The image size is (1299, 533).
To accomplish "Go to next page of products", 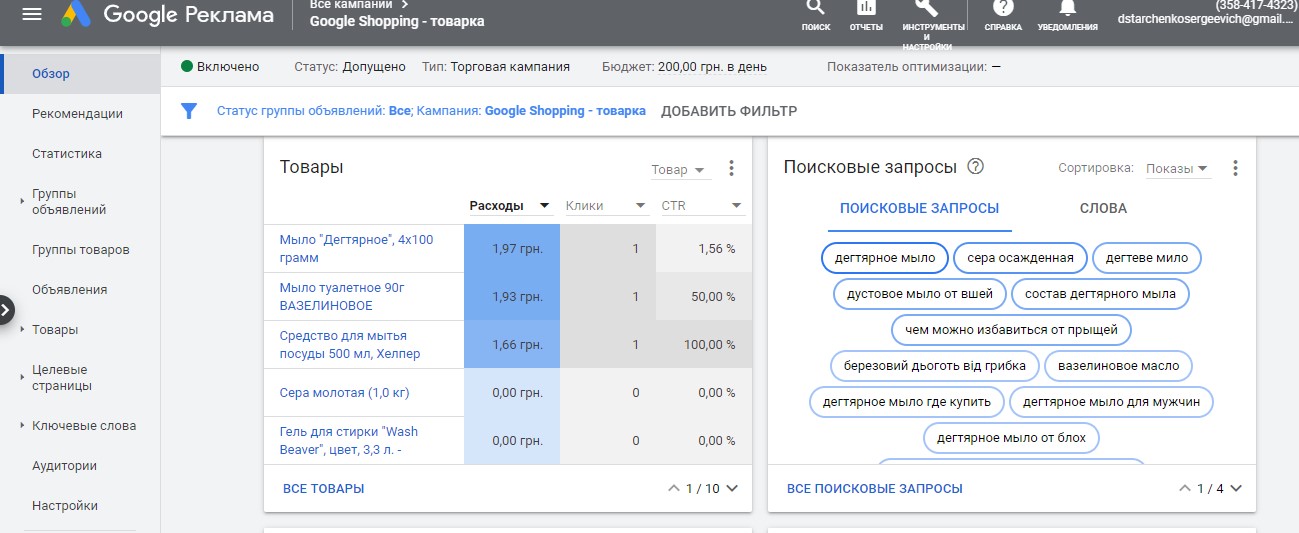I will [732, 489].
